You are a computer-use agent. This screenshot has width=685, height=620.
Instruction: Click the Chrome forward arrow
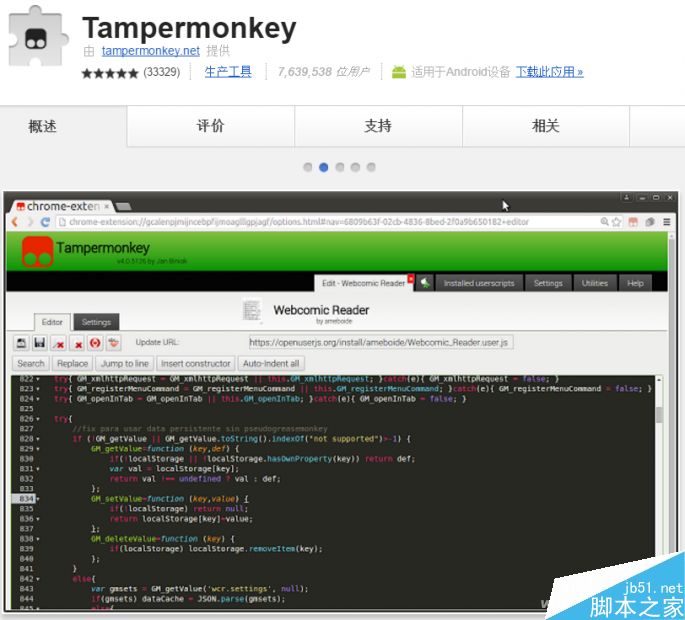pos(30,222)
